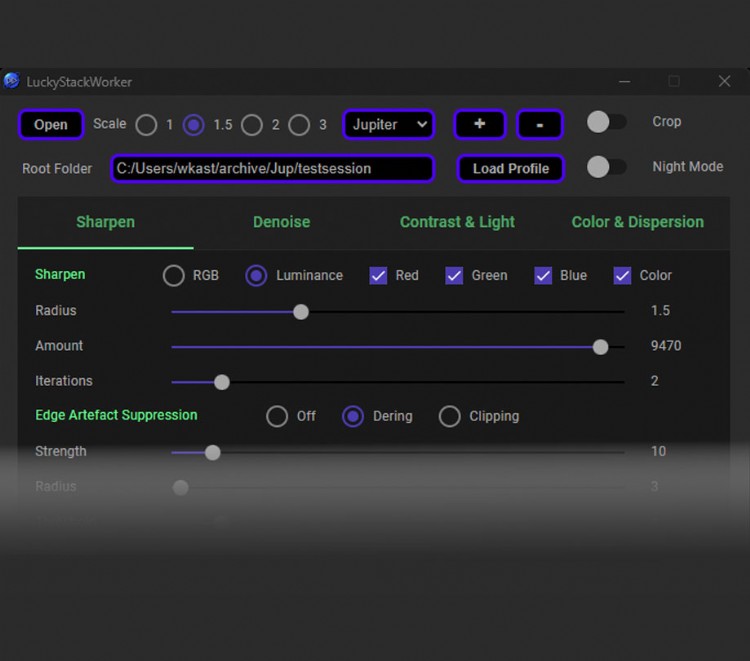Click the minus zoom-out button
The height and width of the screenshot is (661, 750).
click(x=540, y=124)
